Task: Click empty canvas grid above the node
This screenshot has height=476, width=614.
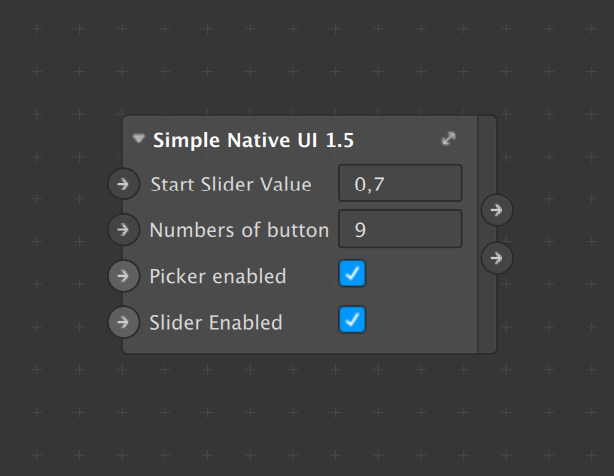Action: [x=300, y=60]
